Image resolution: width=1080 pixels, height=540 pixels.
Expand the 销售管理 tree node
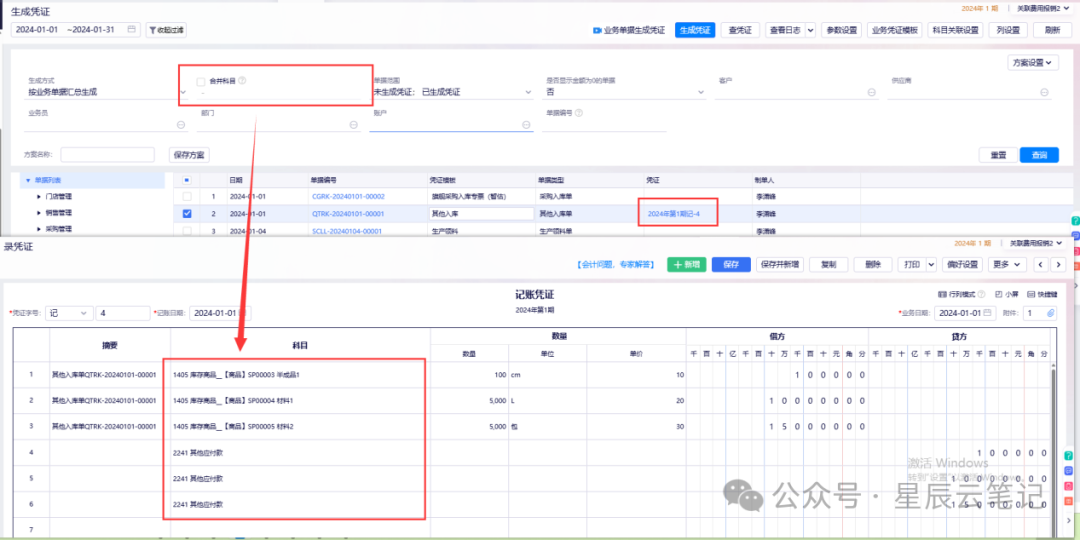tap(39, 213)
